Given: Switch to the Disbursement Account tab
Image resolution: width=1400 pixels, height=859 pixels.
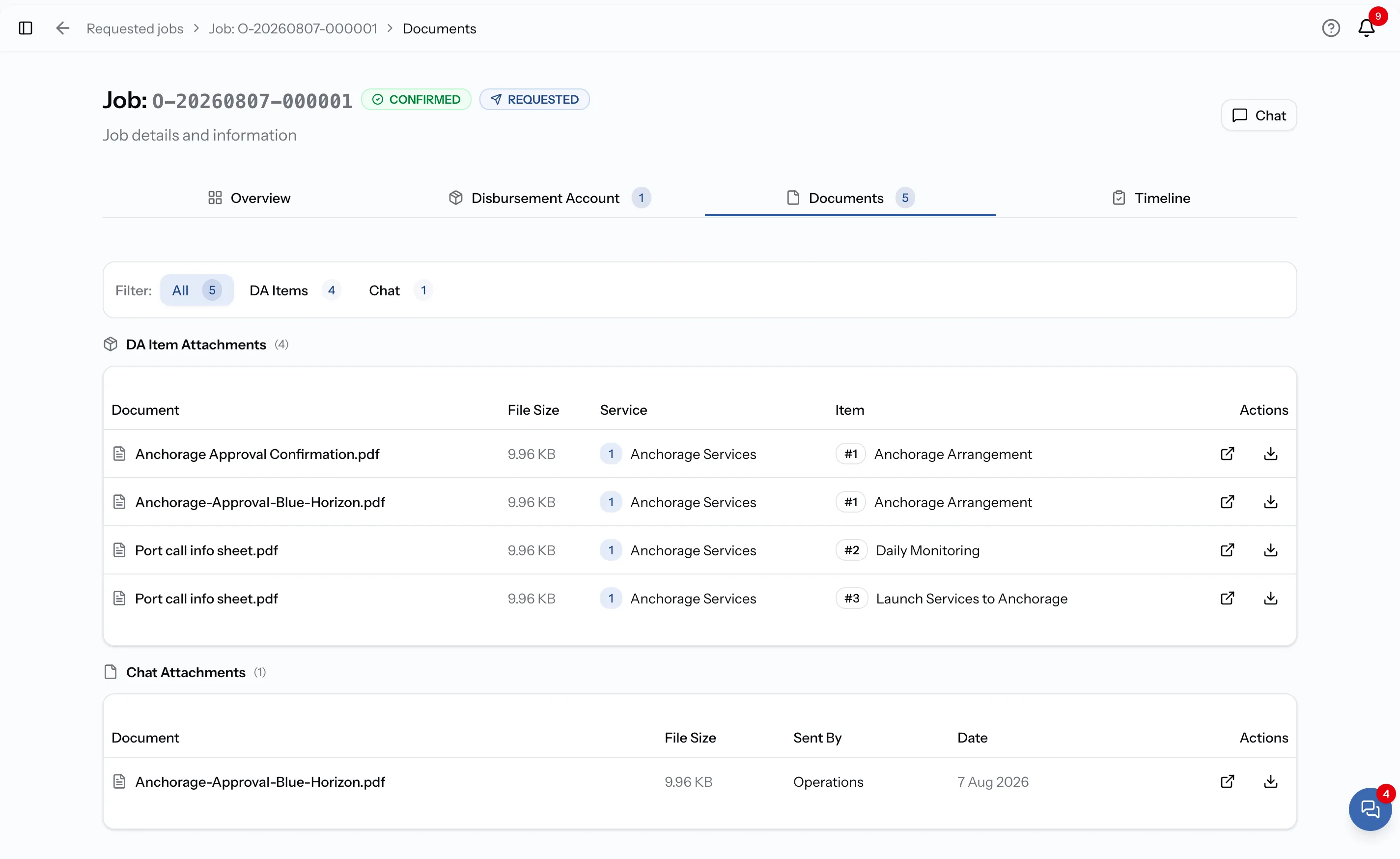Looking at the screenshot, I should [549, 198].
